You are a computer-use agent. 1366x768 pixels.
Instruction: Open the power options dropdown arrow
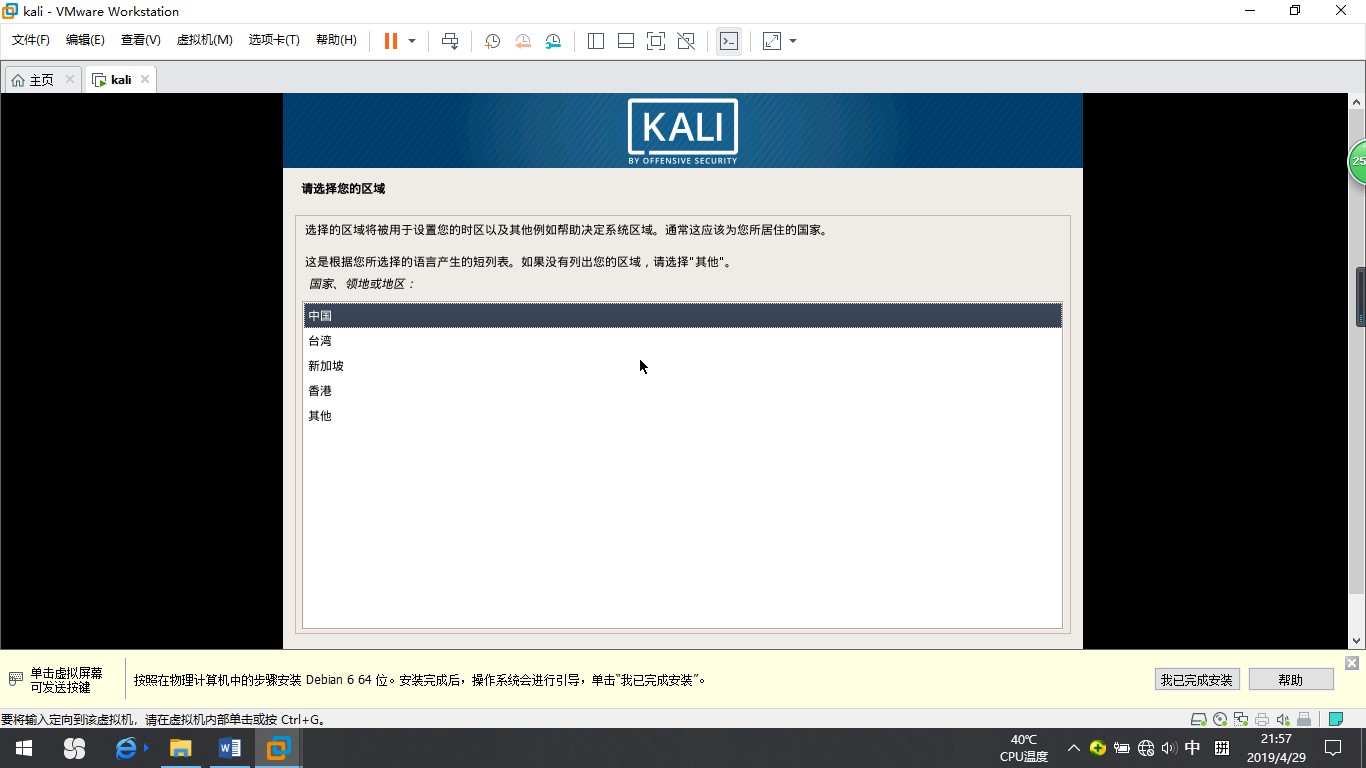[412, 41]
